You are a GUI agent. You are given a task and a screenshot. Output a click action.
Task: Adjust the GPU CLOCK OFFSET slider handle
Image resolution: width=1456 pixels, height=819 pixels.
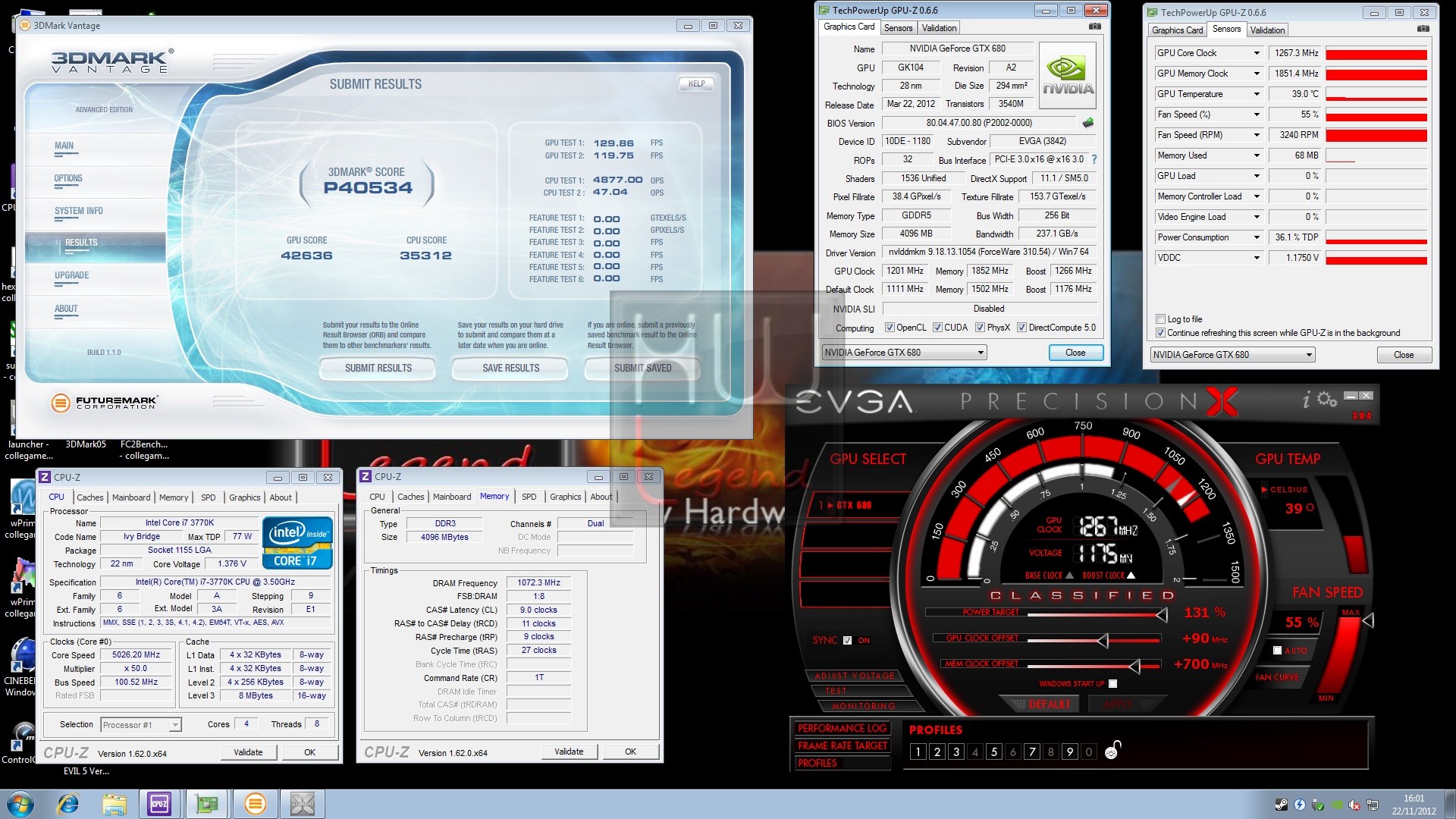point(1103,641)
